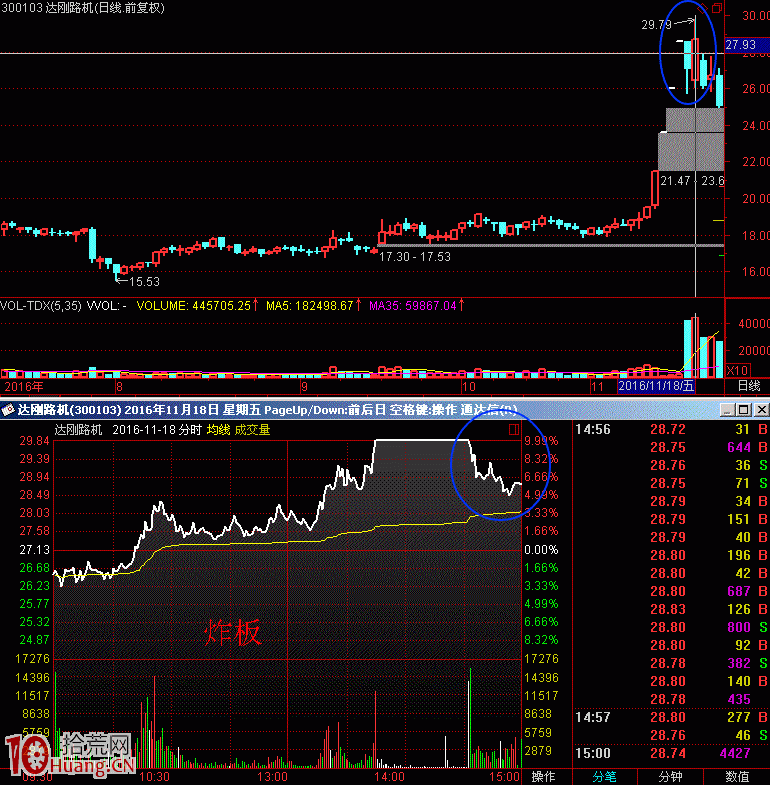Click the 29.84 intraday price axis label

[x=35, y=441]
